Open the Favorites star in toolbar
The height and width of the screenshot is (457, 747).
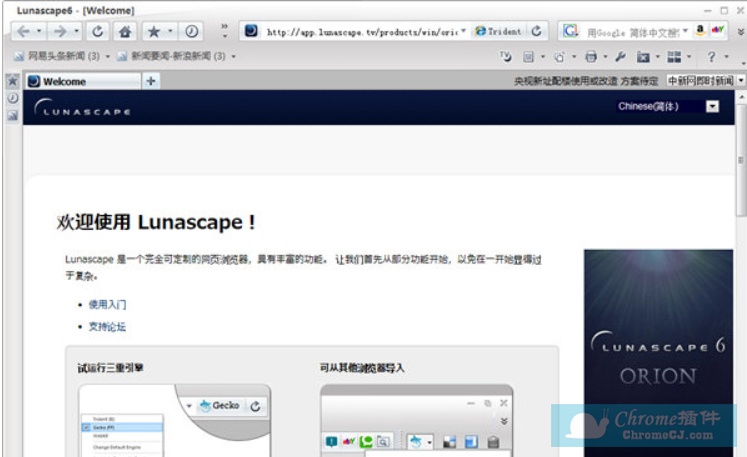[x=153, y=31]
